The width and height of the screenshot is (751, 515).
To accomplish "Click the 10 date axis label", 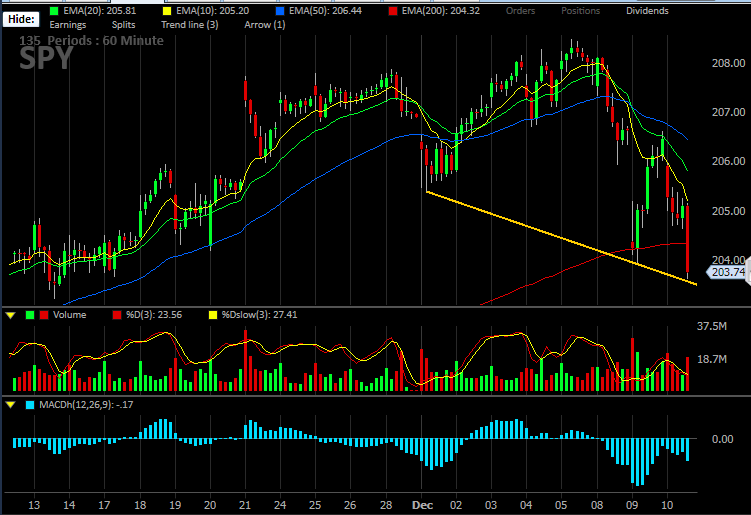I will click(667, 505).
